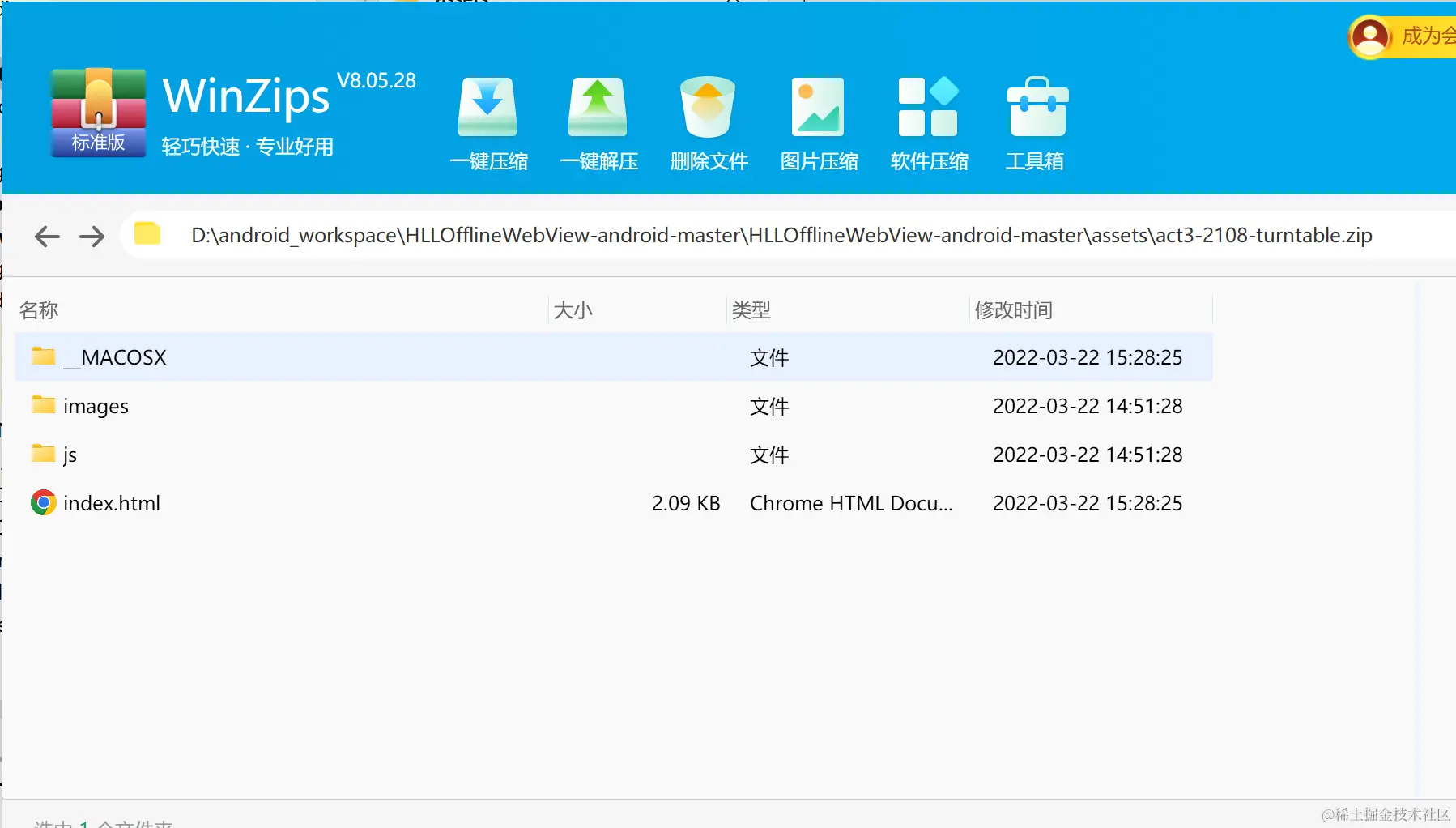Click the type cell of the __MACOSX row
Image resolution: width=1456 pixels, height=828 pixels.
(769, 357)
